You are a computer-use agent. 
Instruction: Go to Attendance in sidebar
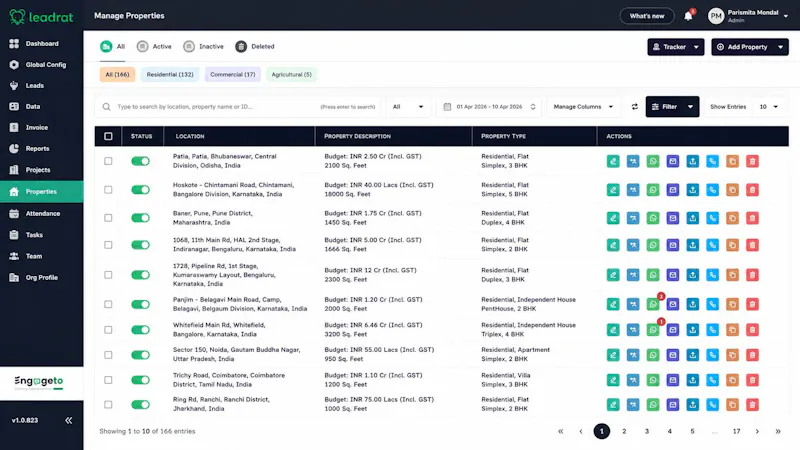tap(41, 213)
